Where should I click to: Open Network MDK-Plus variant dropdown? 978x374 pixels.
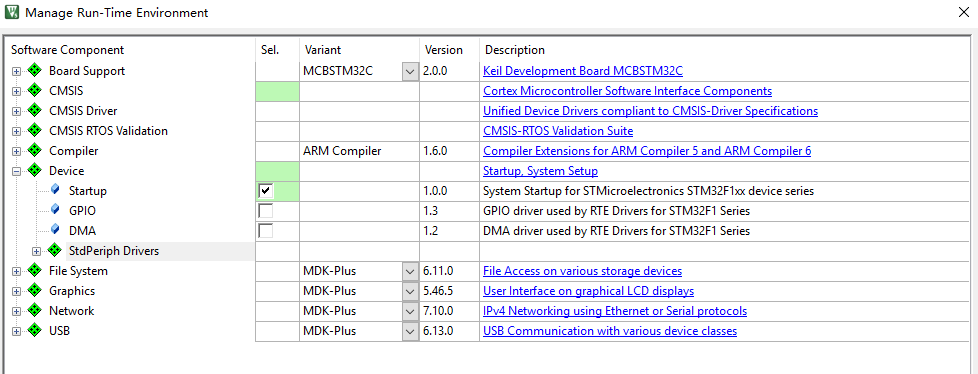click(x=410, y=311)
